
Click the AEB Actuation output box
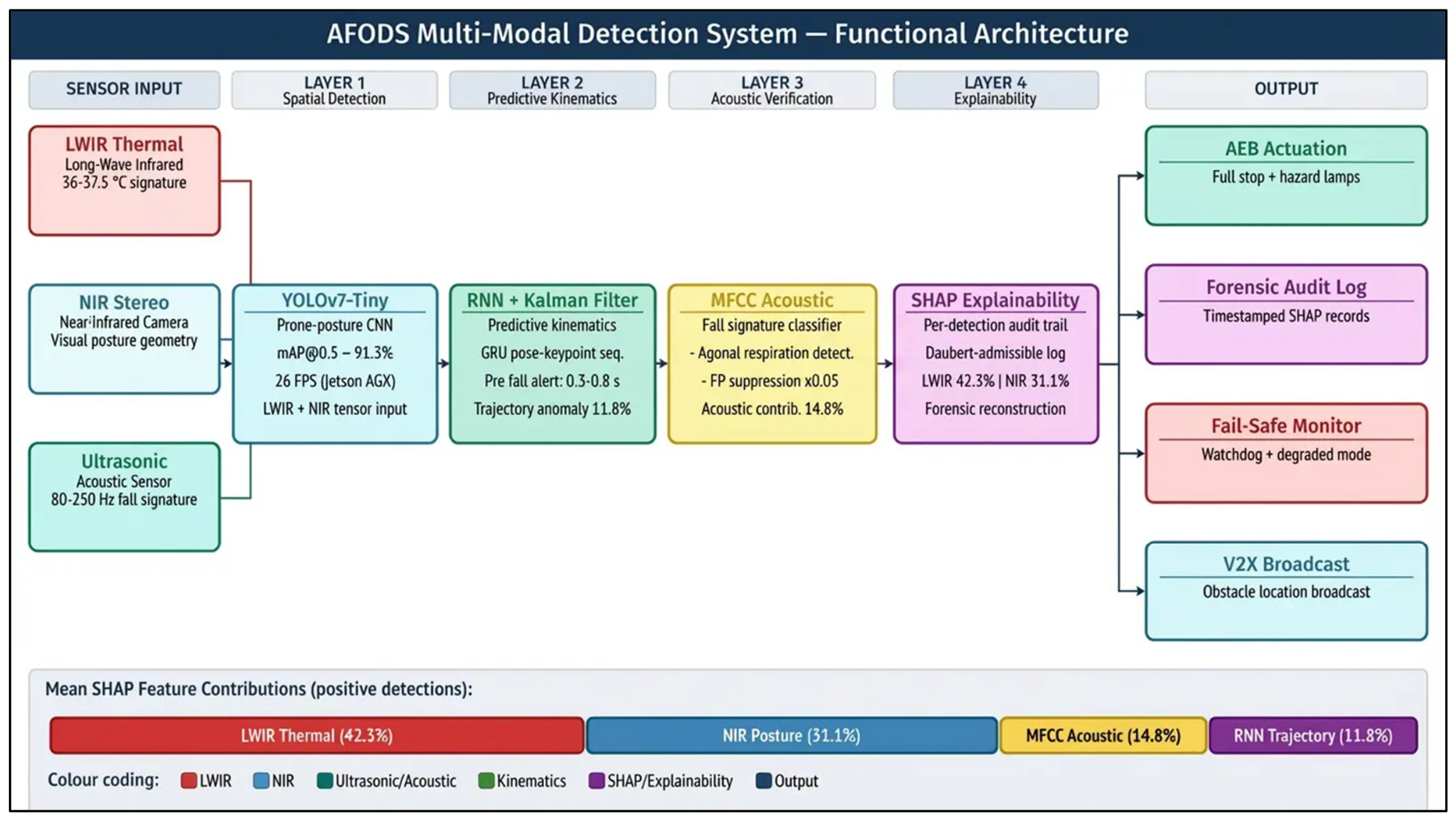[1286, 176]
